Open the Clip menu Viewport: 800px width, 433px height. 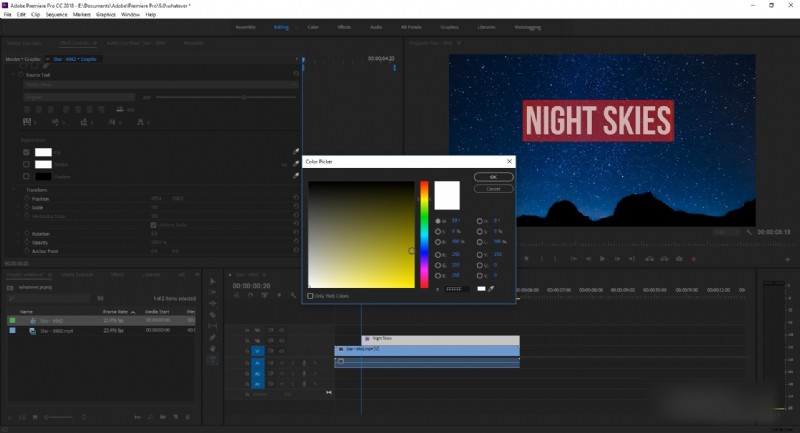click(x=36, y=14)
